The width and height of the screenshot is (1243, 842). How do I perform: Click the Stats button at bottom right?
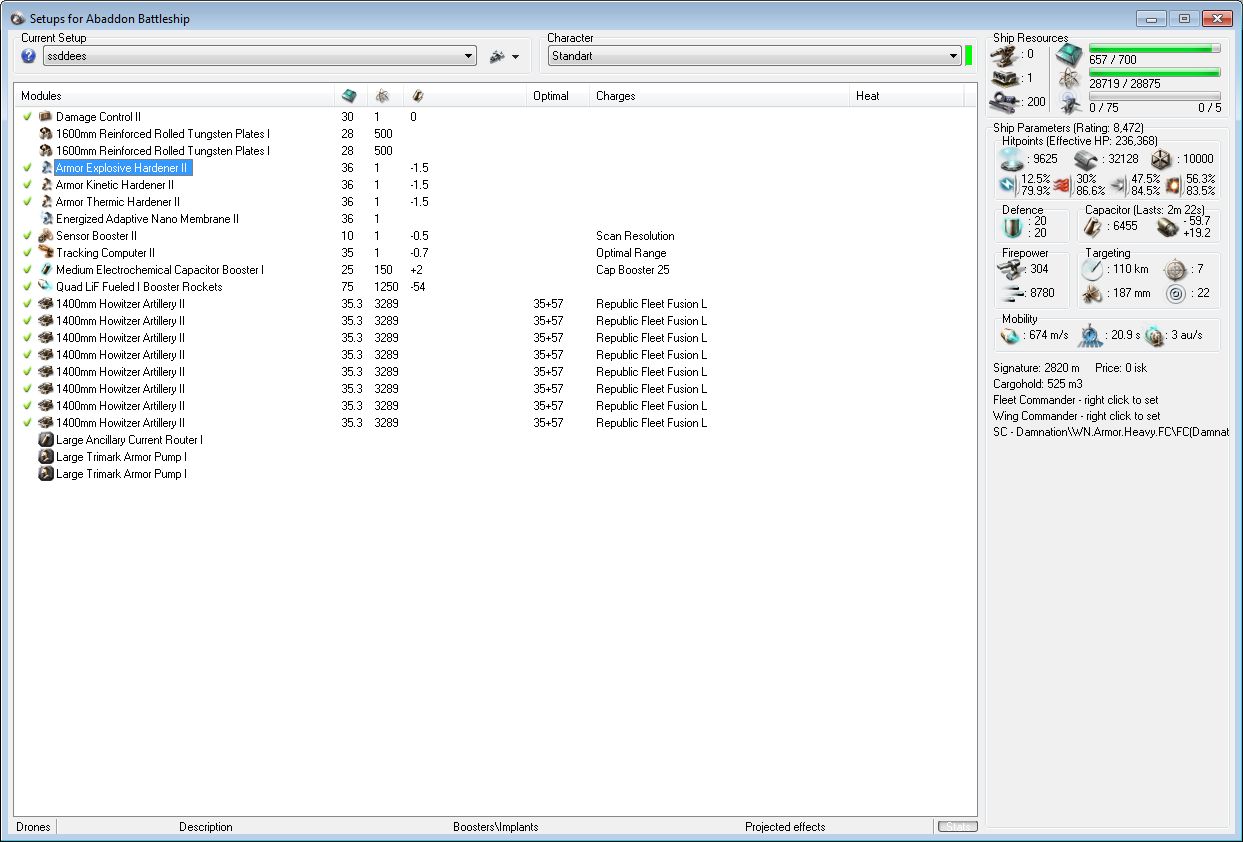coord(957,827)
